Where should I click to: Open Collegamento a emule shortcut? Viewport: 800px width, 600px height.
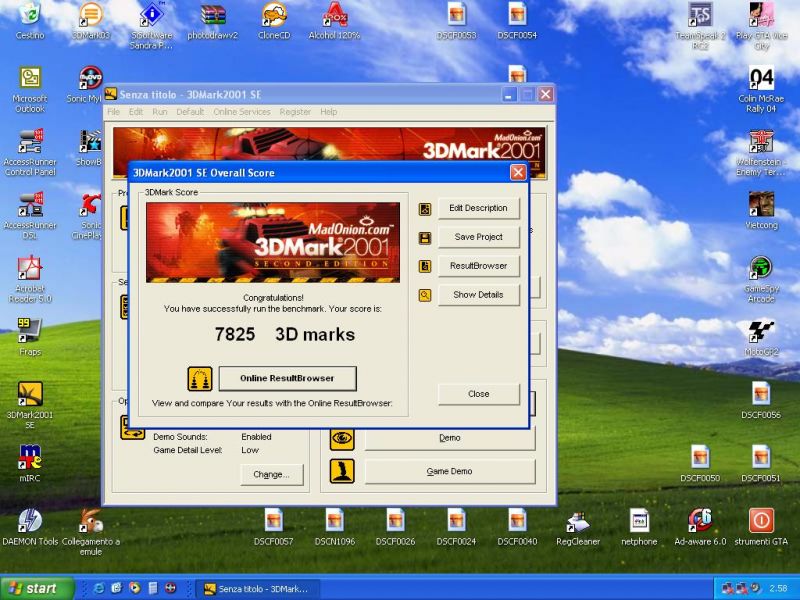[90, 533]
